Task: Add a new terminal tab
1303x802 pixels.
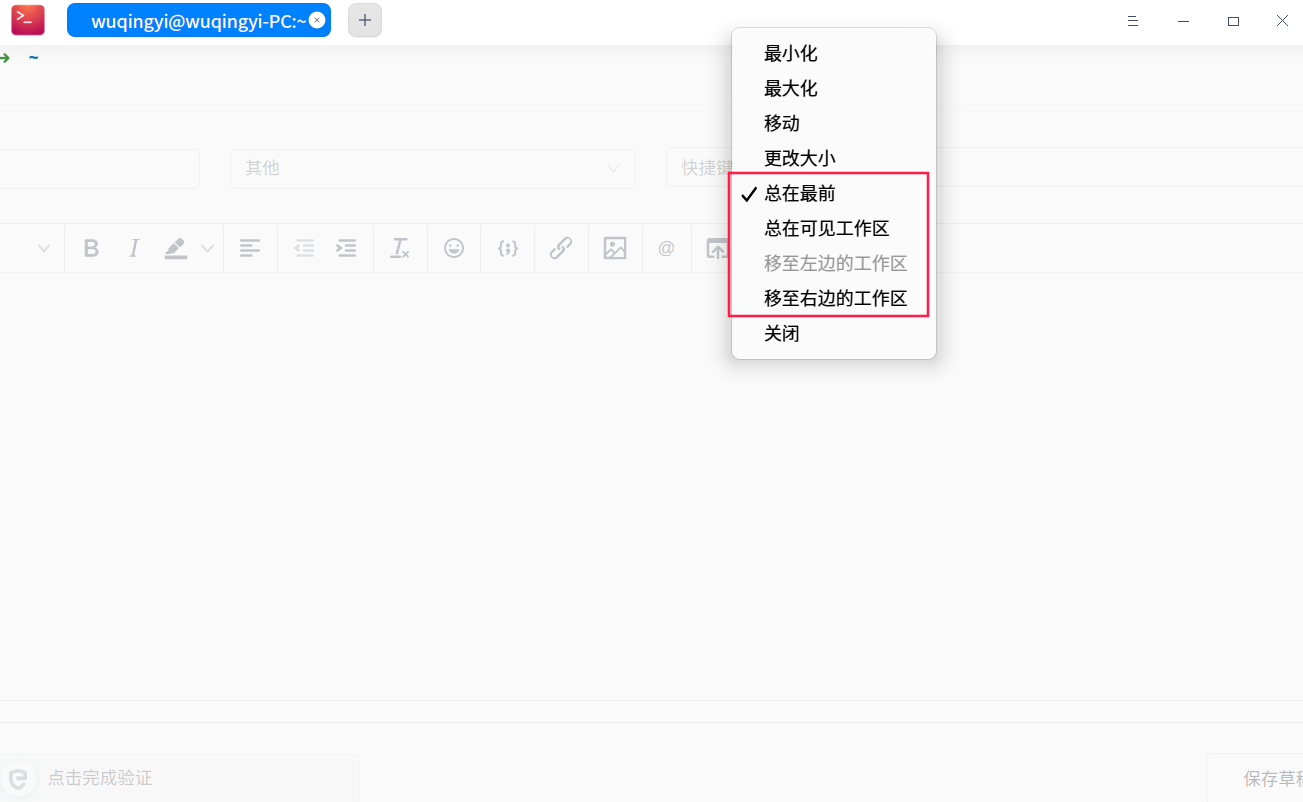Action: (x=365, y=20)
